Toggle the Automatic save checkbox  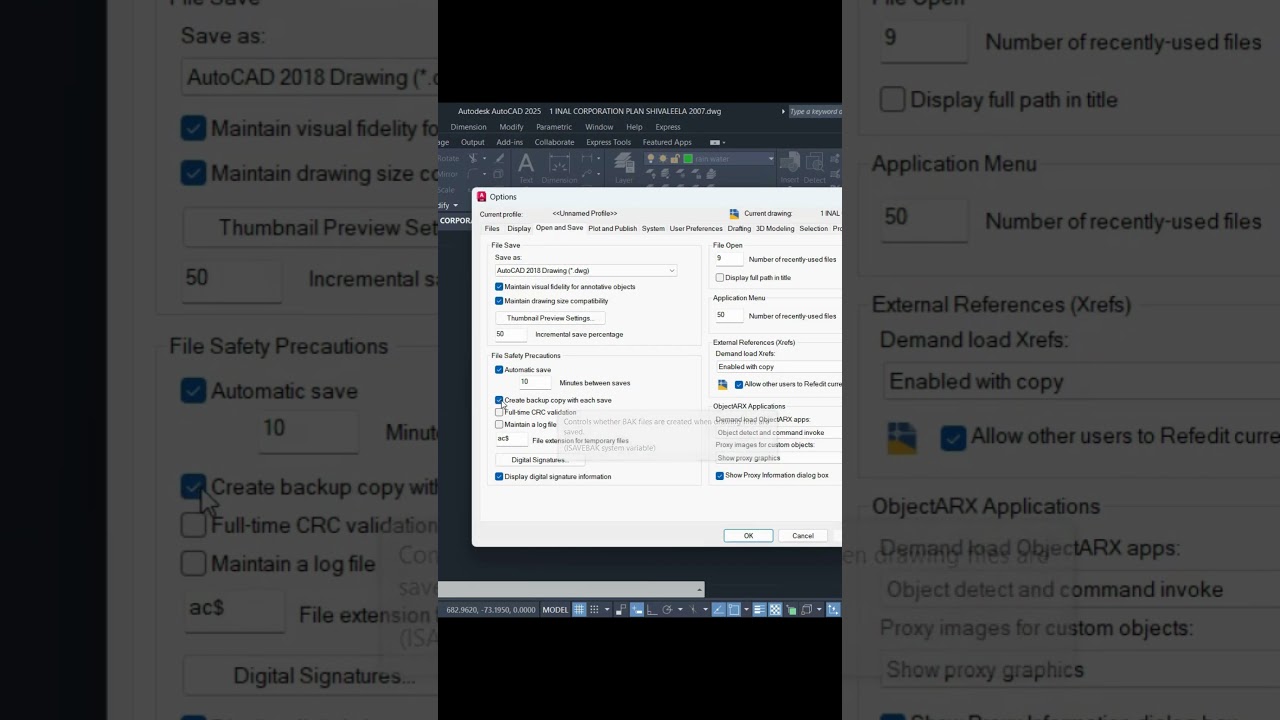point(499,370)
